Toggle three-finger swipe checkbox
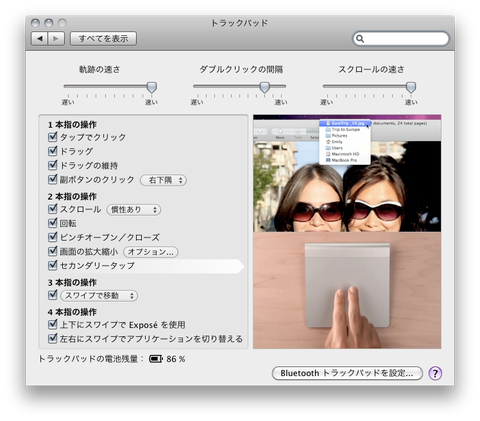Screen dimensions: 480x421 point(53,295)
